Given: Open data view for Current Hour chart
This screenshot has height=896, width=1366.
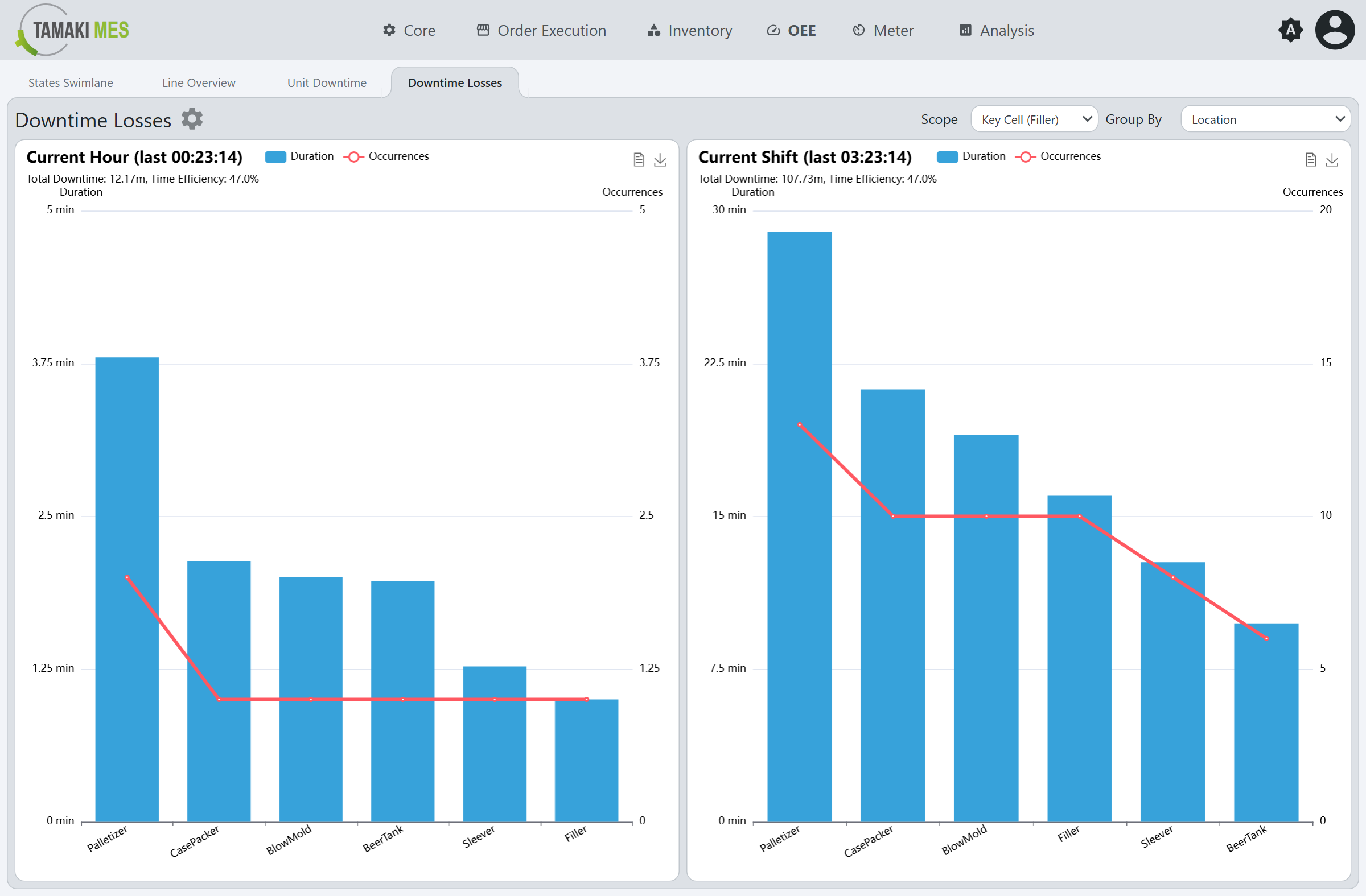Looking at the screenshot, I should click(639, 159).
